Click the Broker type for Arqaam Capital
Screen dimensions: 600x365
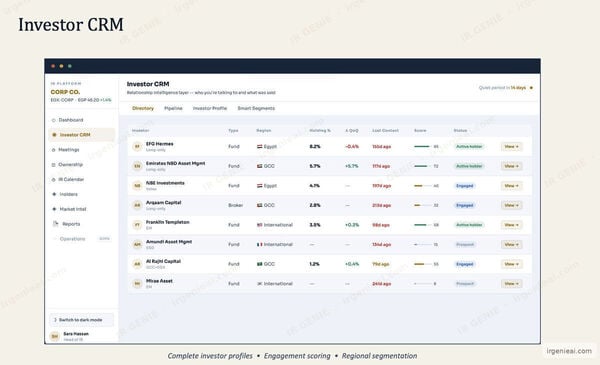(235, 205)
